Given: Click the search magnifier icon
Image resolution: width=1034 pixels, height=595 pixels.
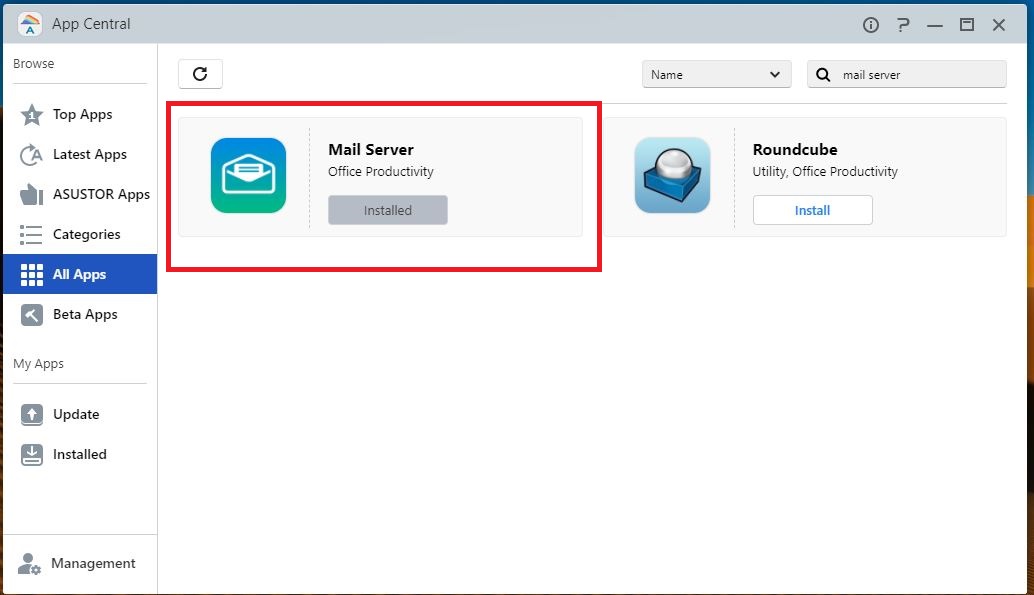Looking at the screenshot, I should click(x=823, y=75).
